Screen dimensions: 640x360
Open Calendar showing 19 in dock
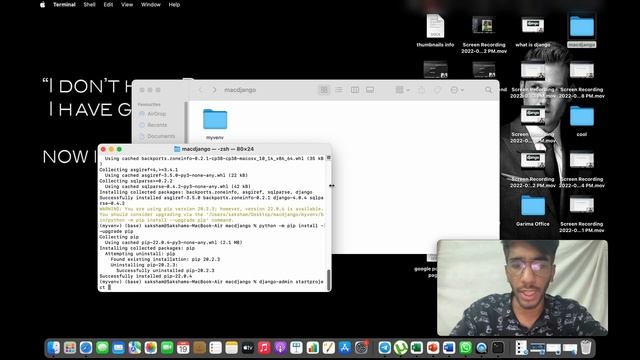183,348
